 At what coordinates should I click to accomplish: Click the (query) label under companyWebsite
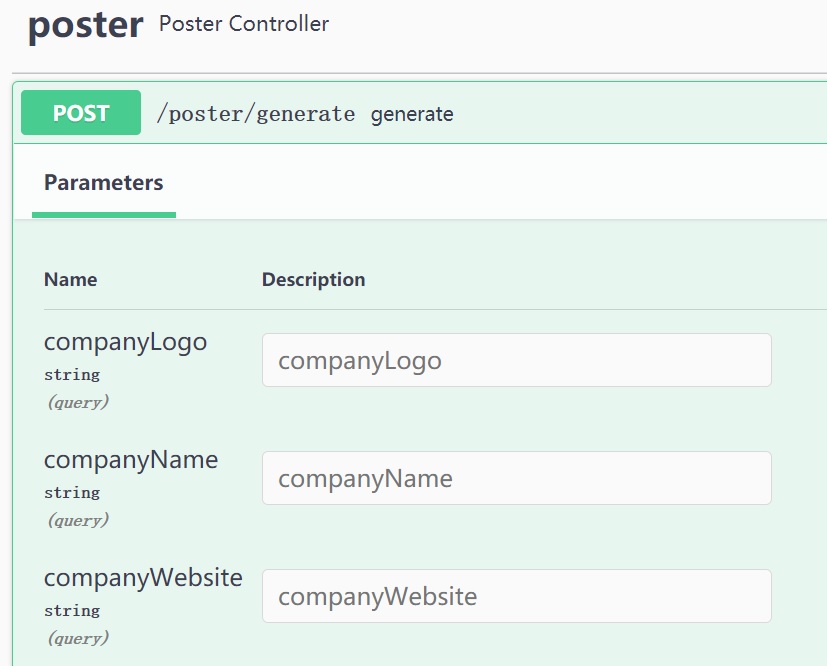[77, 638]
